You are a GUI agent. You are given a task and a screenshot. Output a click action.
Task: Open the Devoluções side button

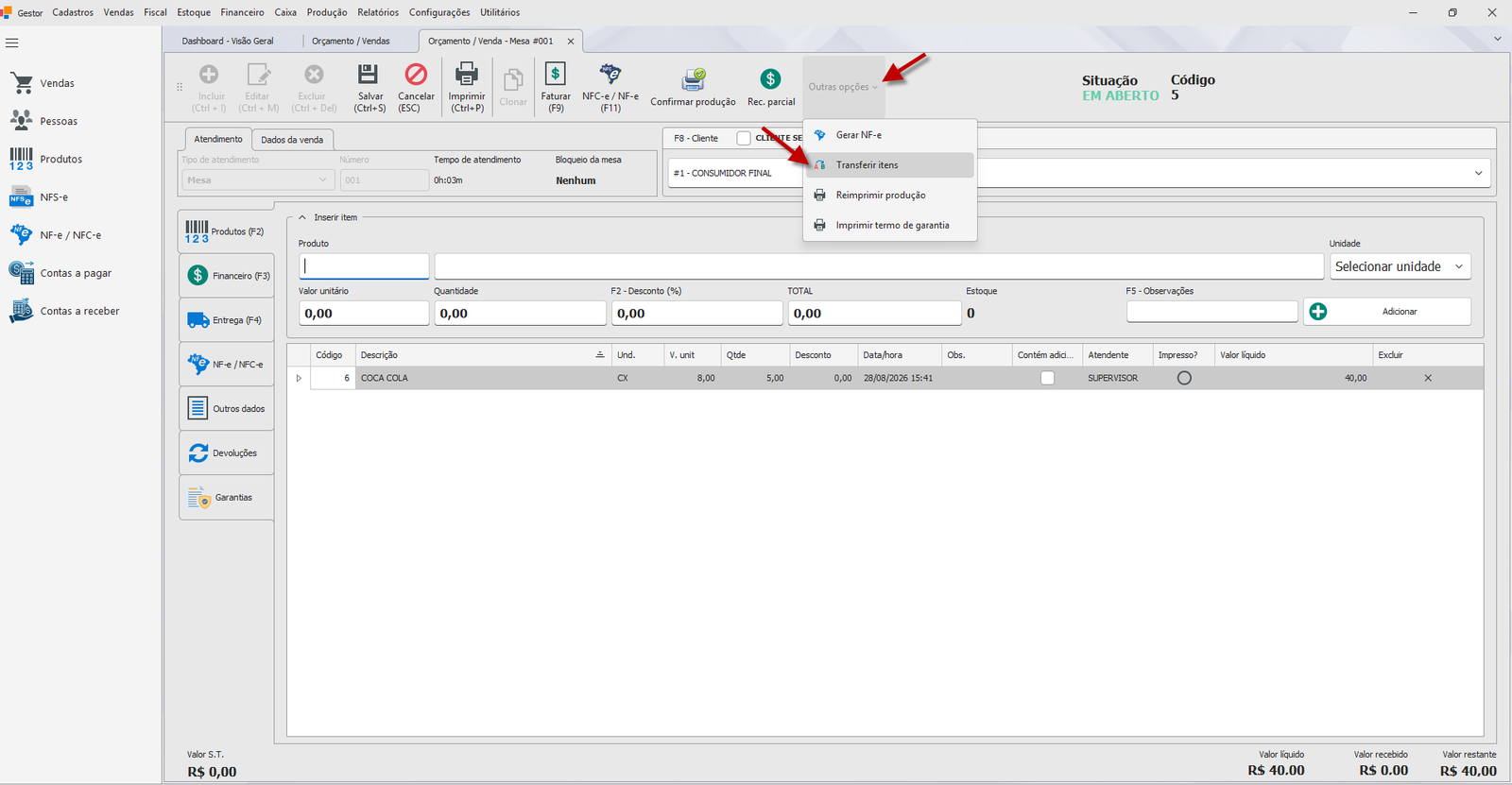pos(226,453)
